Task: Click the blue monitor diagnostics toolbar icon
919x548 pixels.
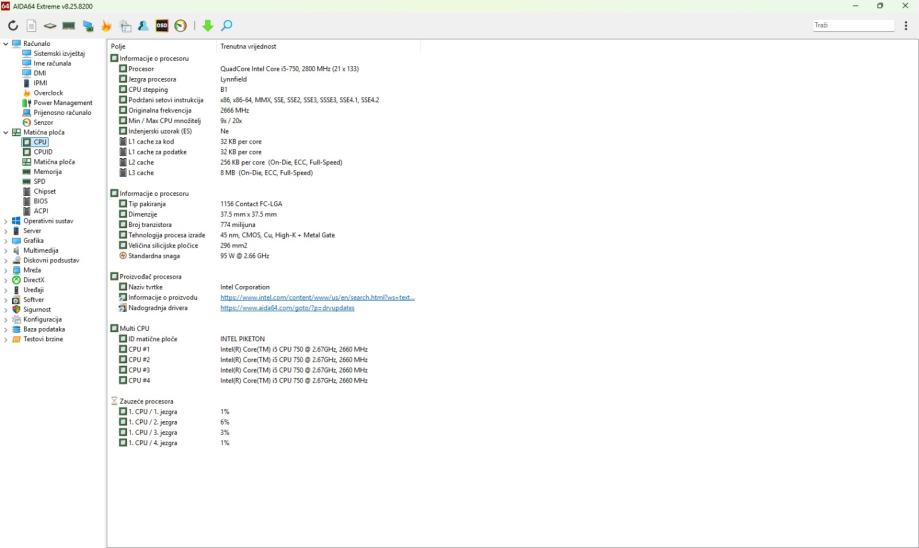Action: (88, 25)
